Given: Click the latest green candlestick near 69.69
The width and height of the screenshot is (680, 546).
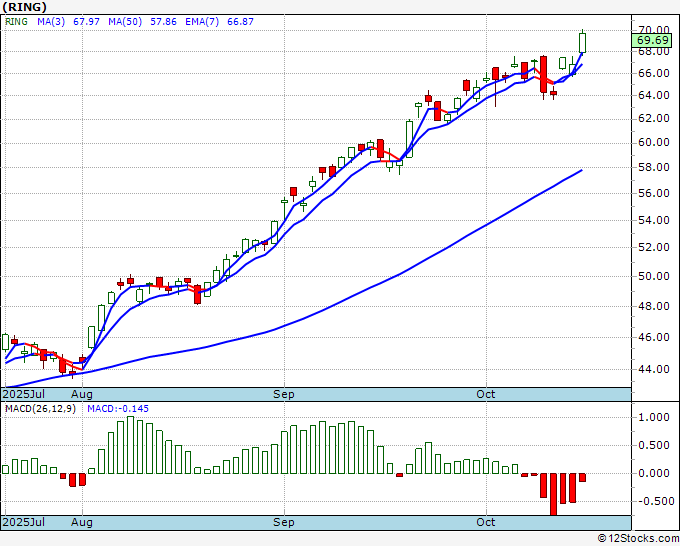Looking at the screenshot, I should tap(582, 43).
